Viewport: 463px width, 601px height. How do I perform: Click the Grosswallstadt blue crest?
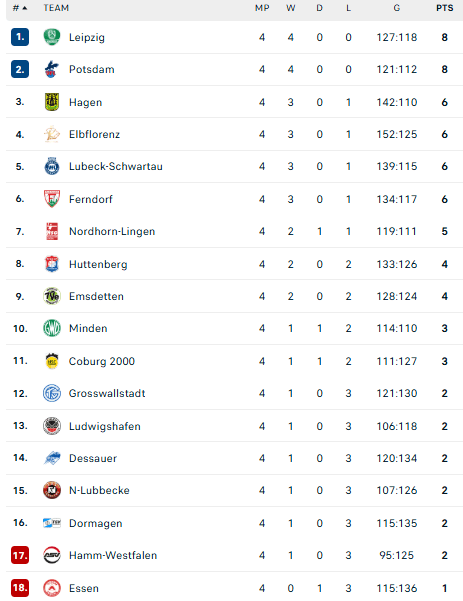(x=52, y=393)
